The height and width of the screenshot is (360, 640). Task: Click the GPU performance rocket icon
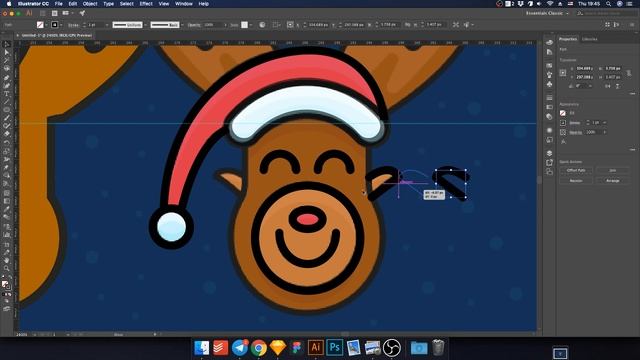[x=82, y=13]
